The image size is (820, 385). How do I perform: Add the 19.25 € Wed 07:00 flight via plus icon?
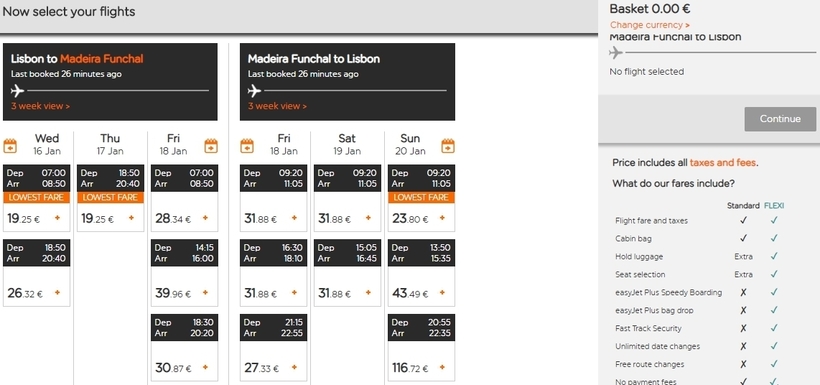(x=58, y=218)
